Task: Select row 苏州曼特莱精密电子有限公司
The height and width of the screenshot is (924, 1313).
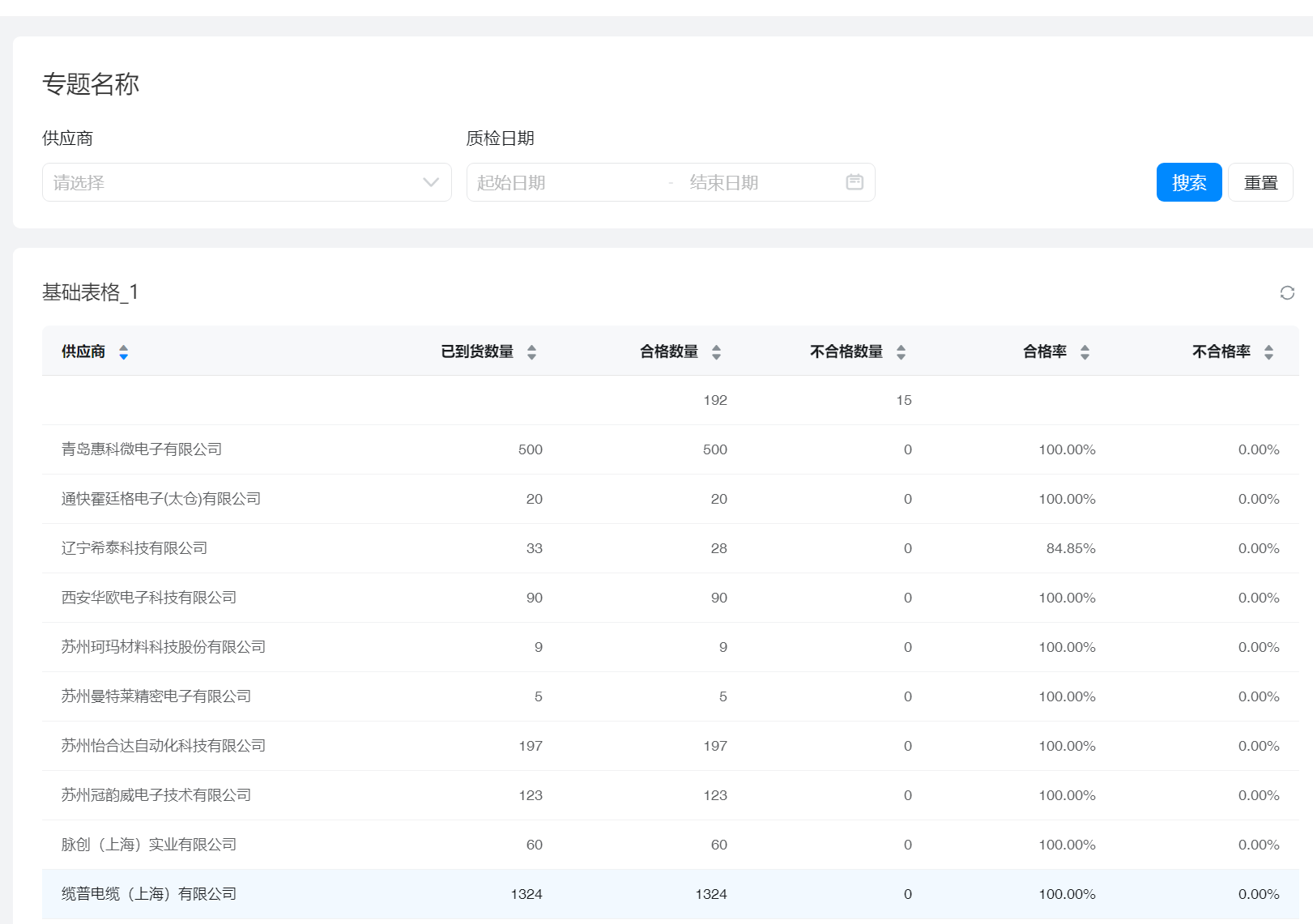Action: tap(671, 696)
